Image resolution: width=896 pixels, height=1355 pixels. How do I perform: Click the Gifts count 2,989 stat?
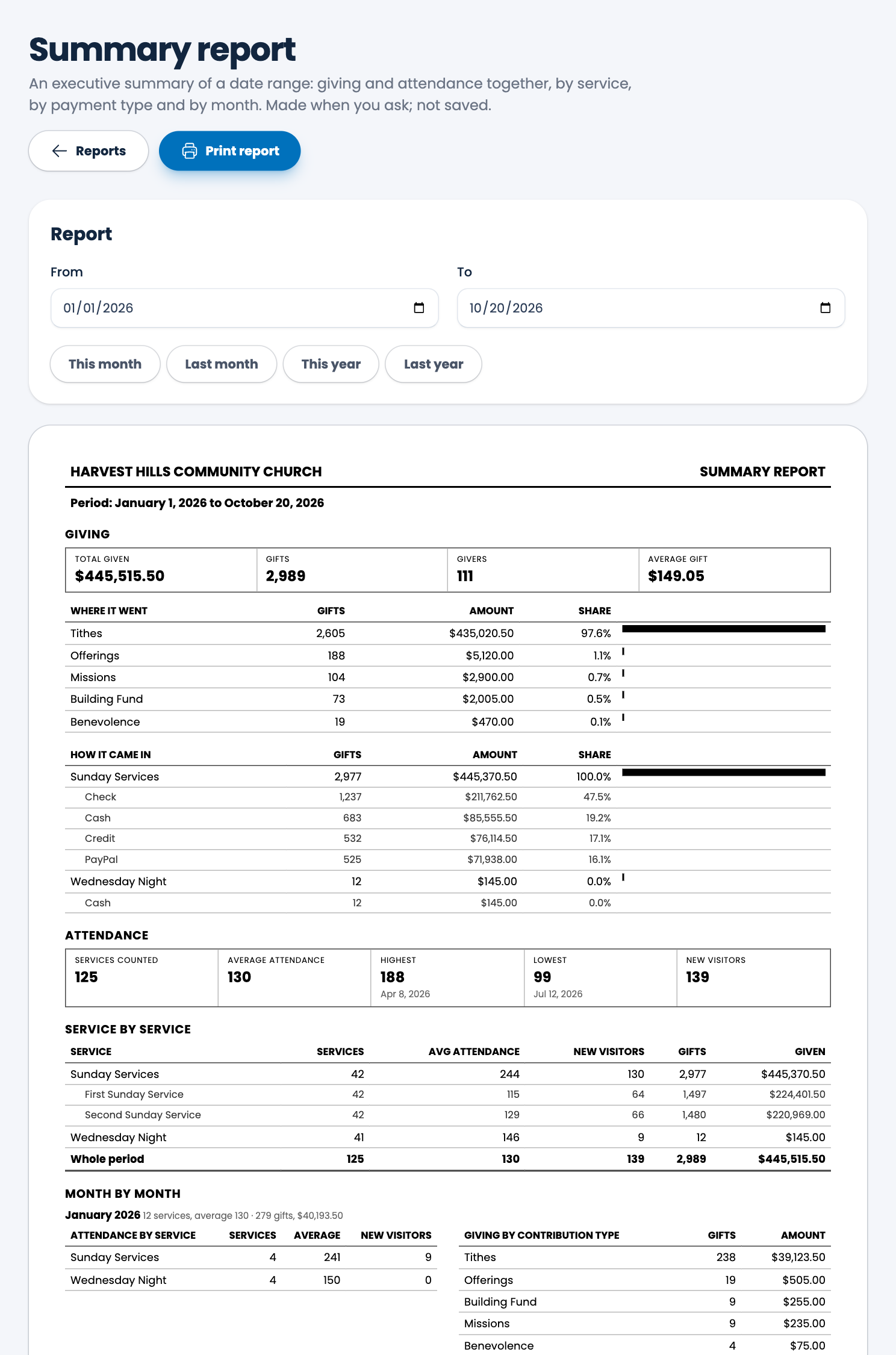point(286,576)
